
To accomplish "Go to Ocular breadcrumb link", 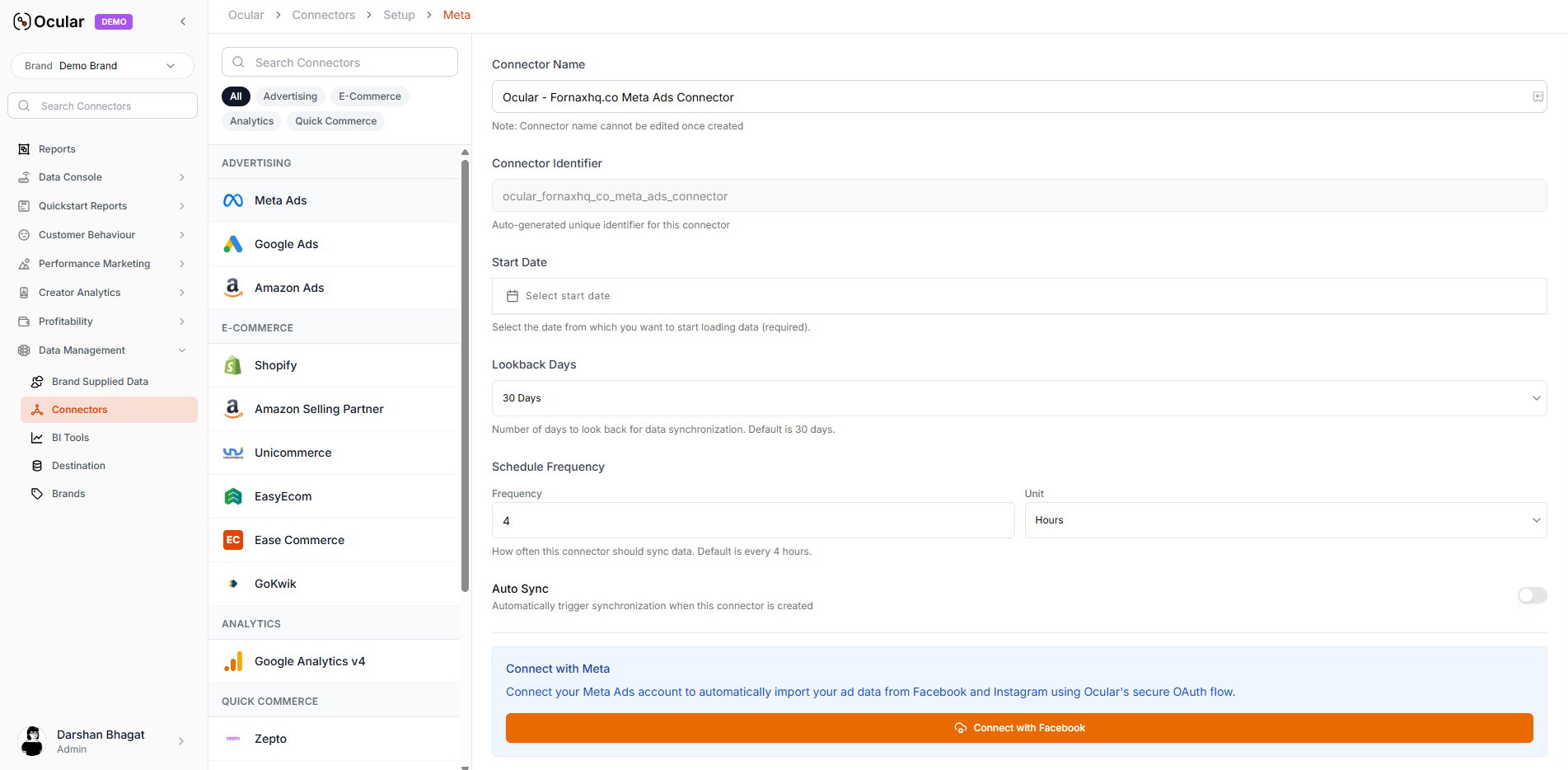I will [246, 15].
